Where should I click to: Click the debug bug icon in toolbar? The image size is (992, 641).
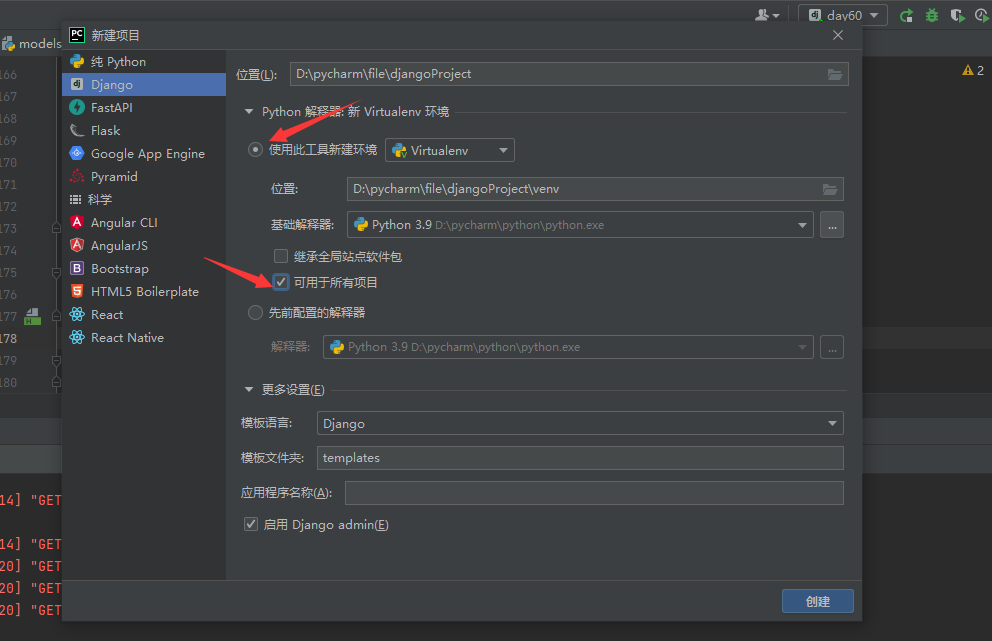[x=932, y=15]
